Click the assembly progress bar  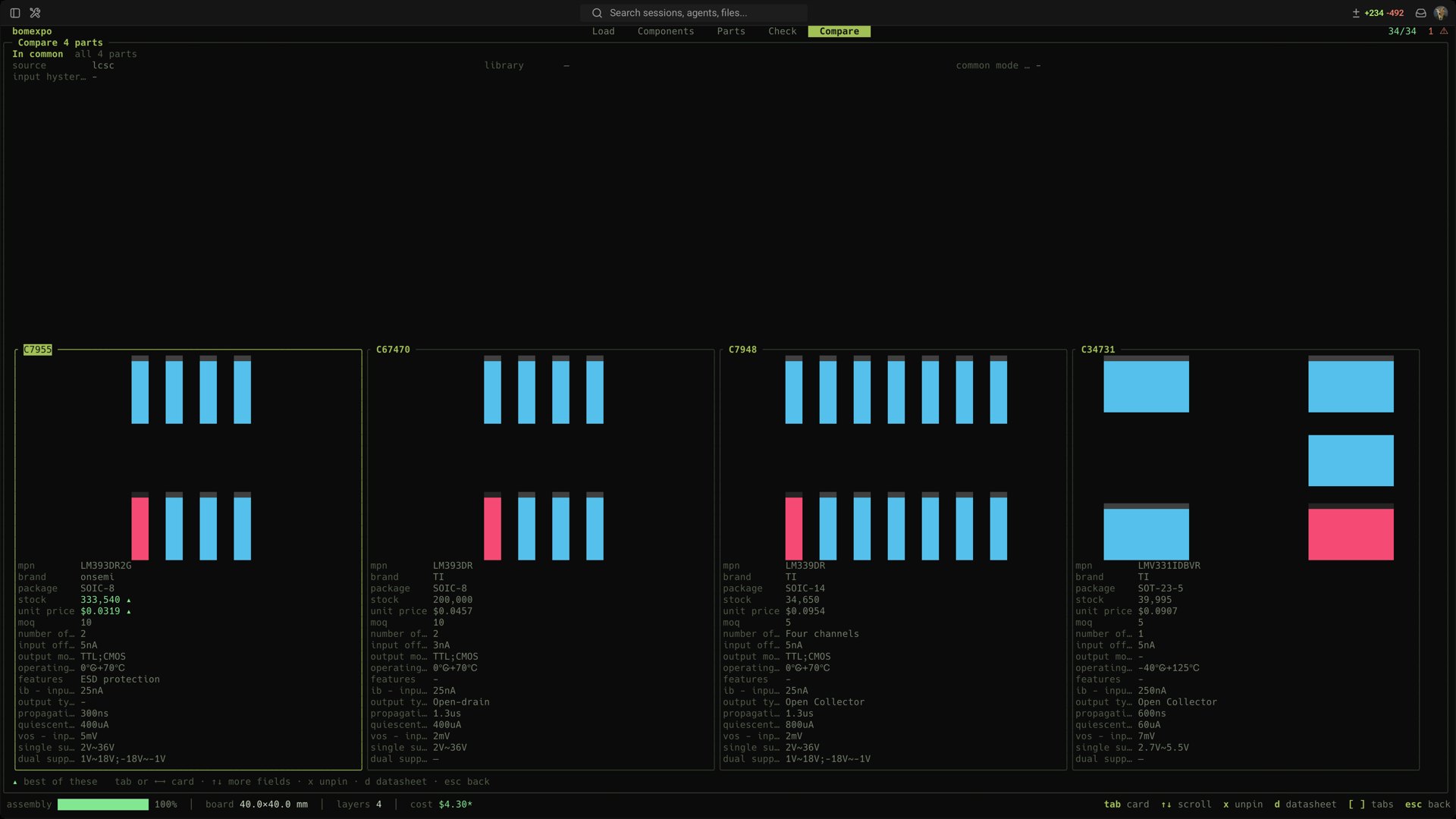pyautogui.click(x=103, y=805)
